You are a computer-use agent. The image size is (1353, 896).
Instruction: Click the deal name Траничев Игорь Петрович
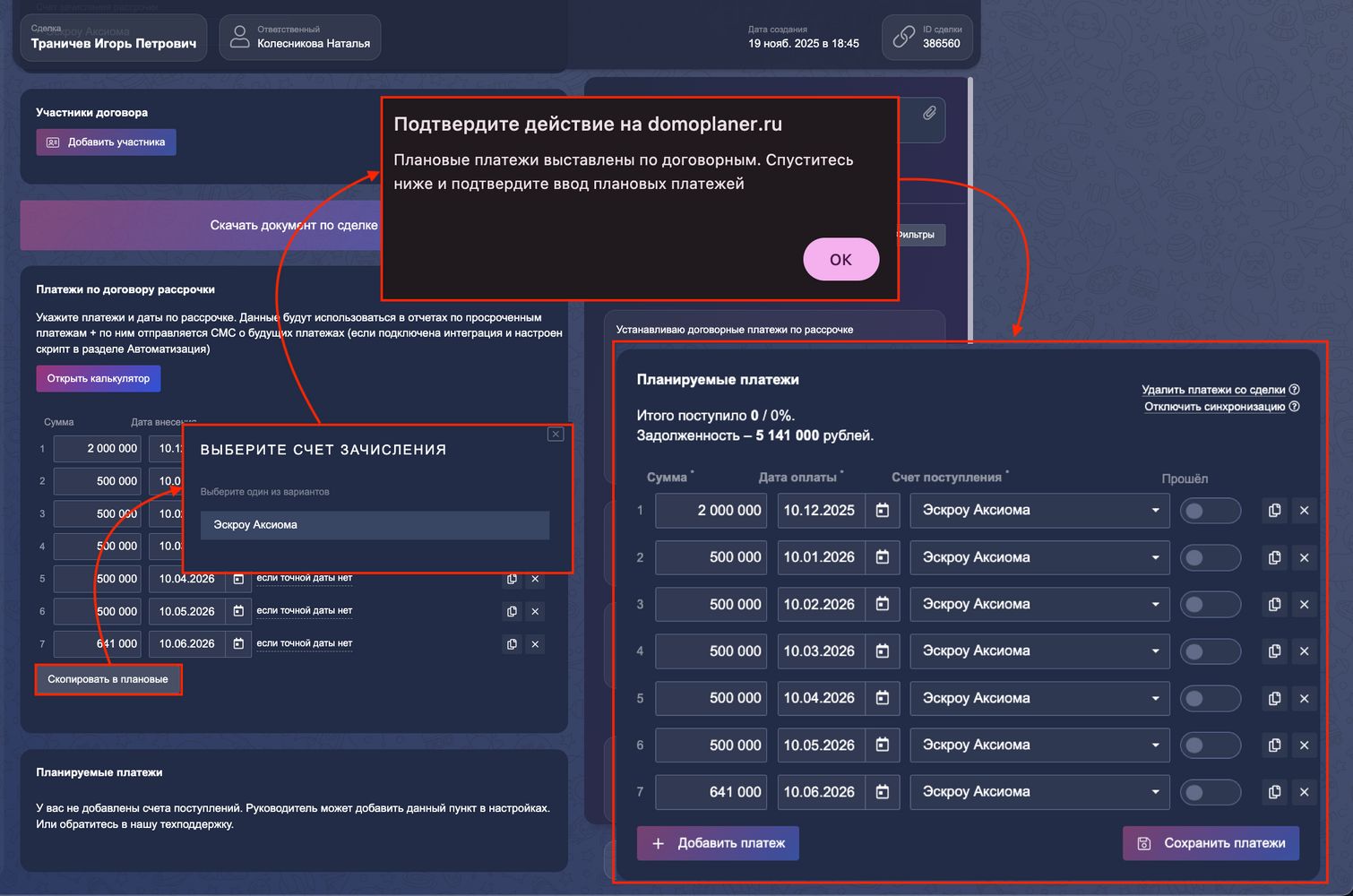pyautogui.click(x=114, y=44)
